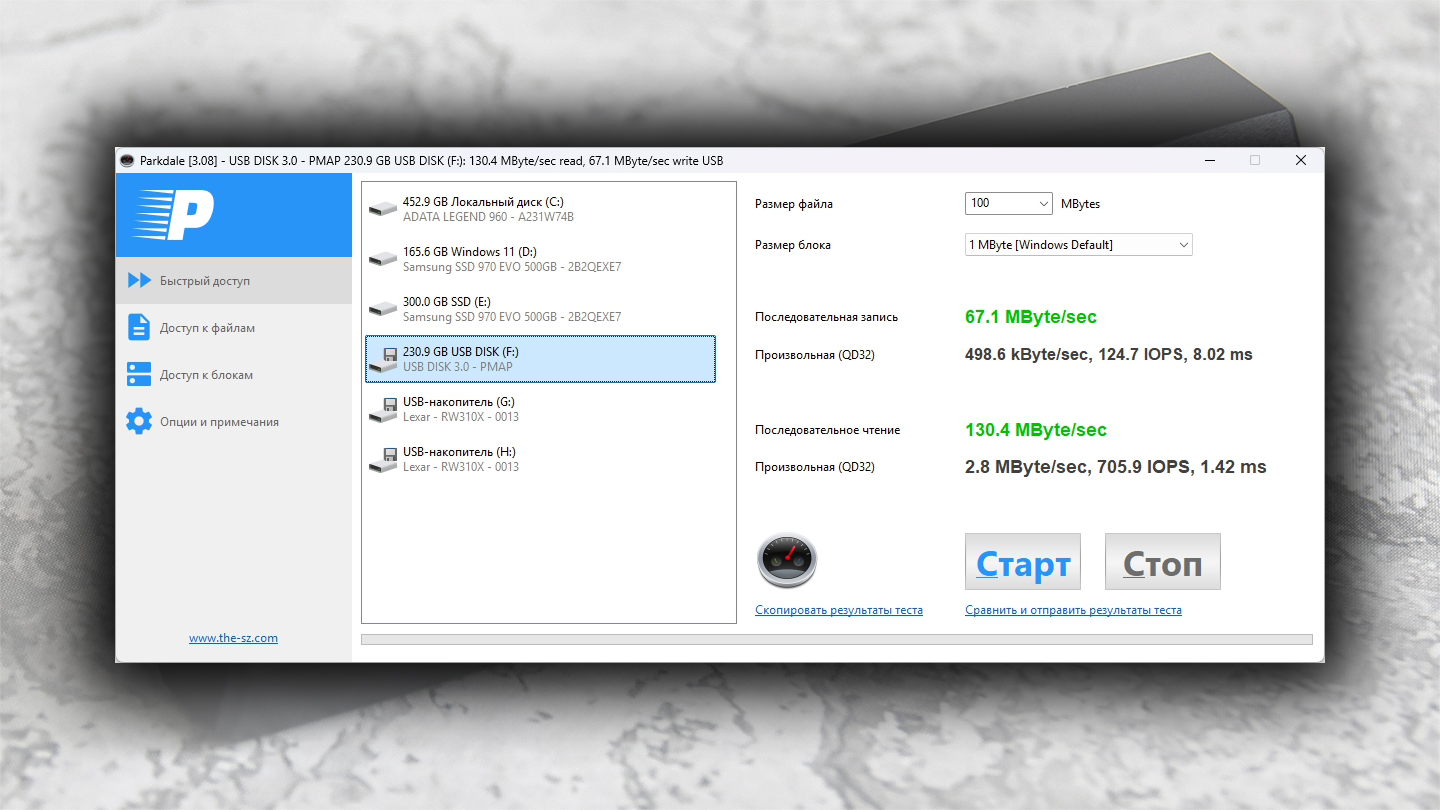This screenshot has width=1440, height=810.
Task: Click the progress bar at window bottom
Action: click(836, 639)
